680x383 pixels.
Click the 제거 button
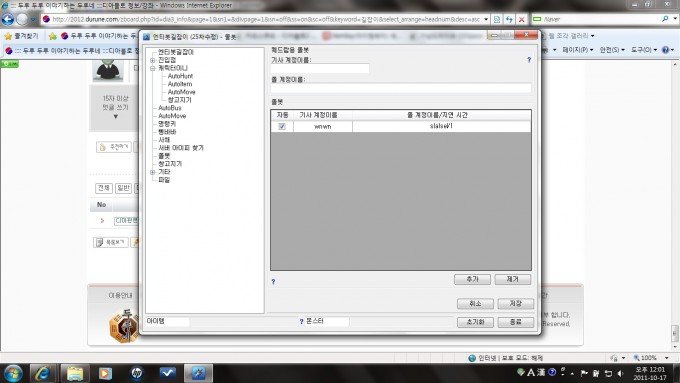[x=513, y=279]
